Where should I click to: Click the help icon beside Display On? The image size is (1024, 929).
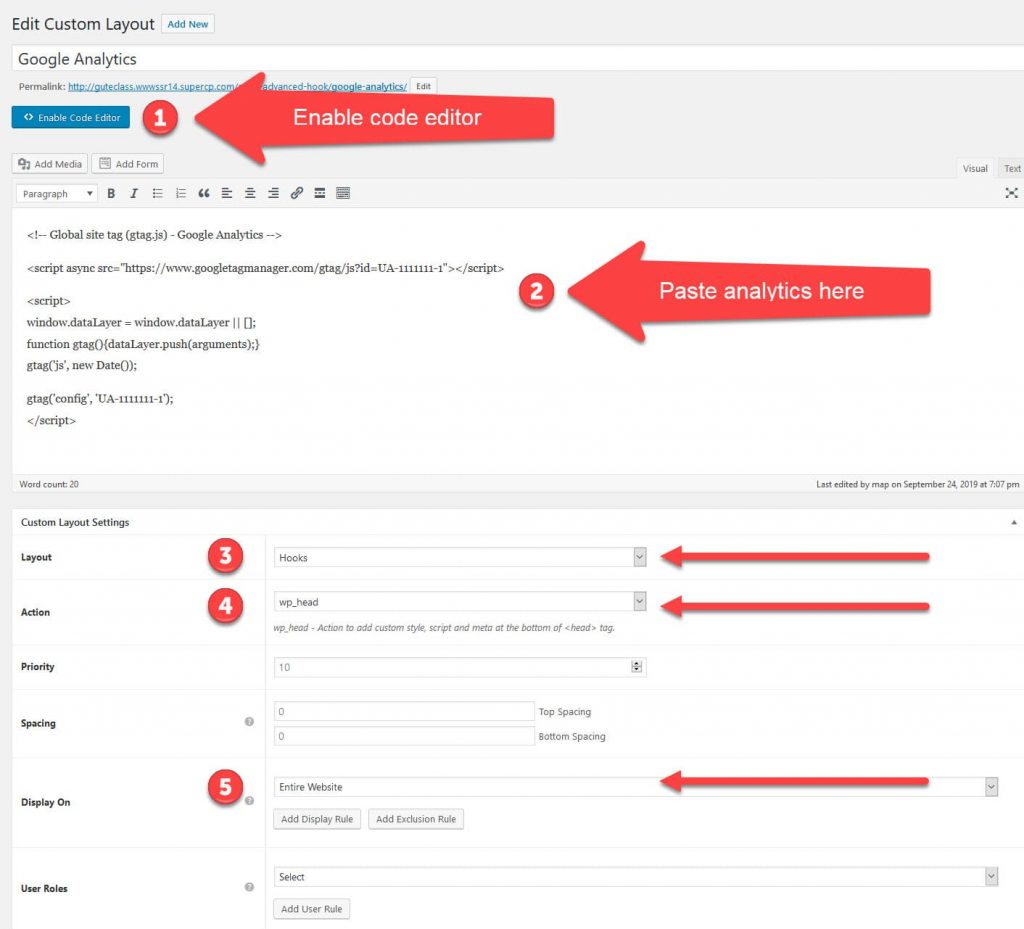tap(249, 800)
